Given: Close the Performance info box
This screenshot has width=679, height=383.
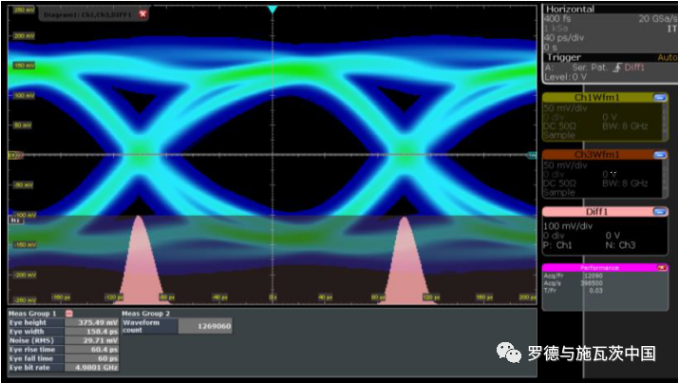Looking at the screenshot, I should [662, 268].
